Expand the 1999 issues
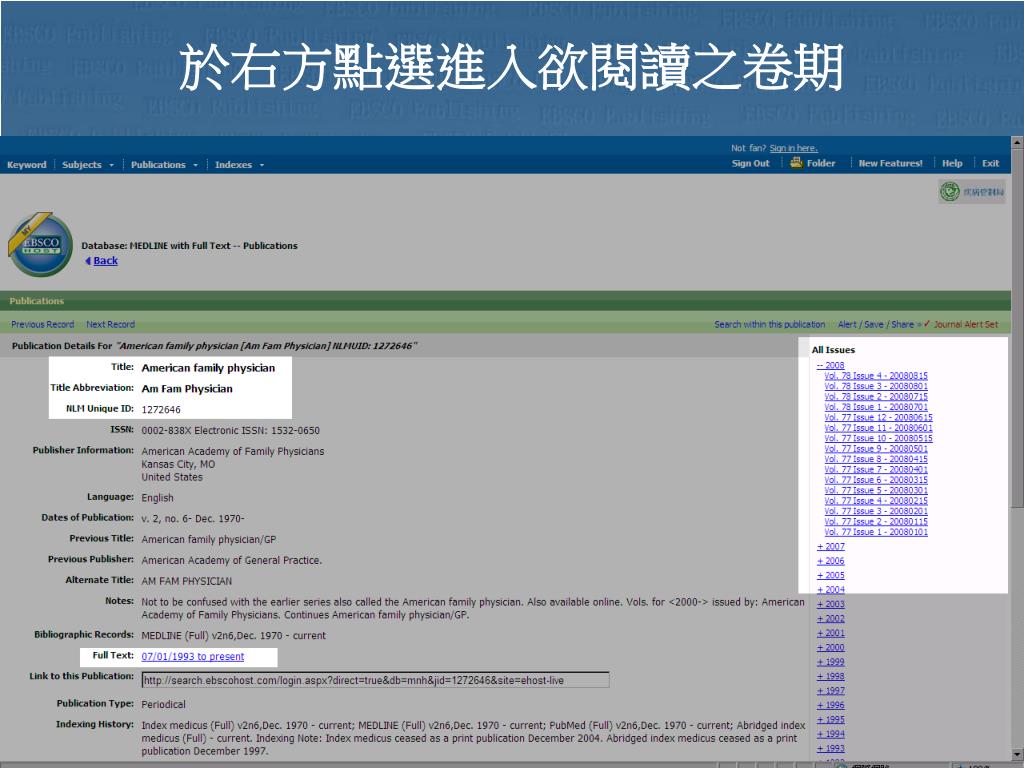This screenshot has width=1024, height=768. (831, 662)
